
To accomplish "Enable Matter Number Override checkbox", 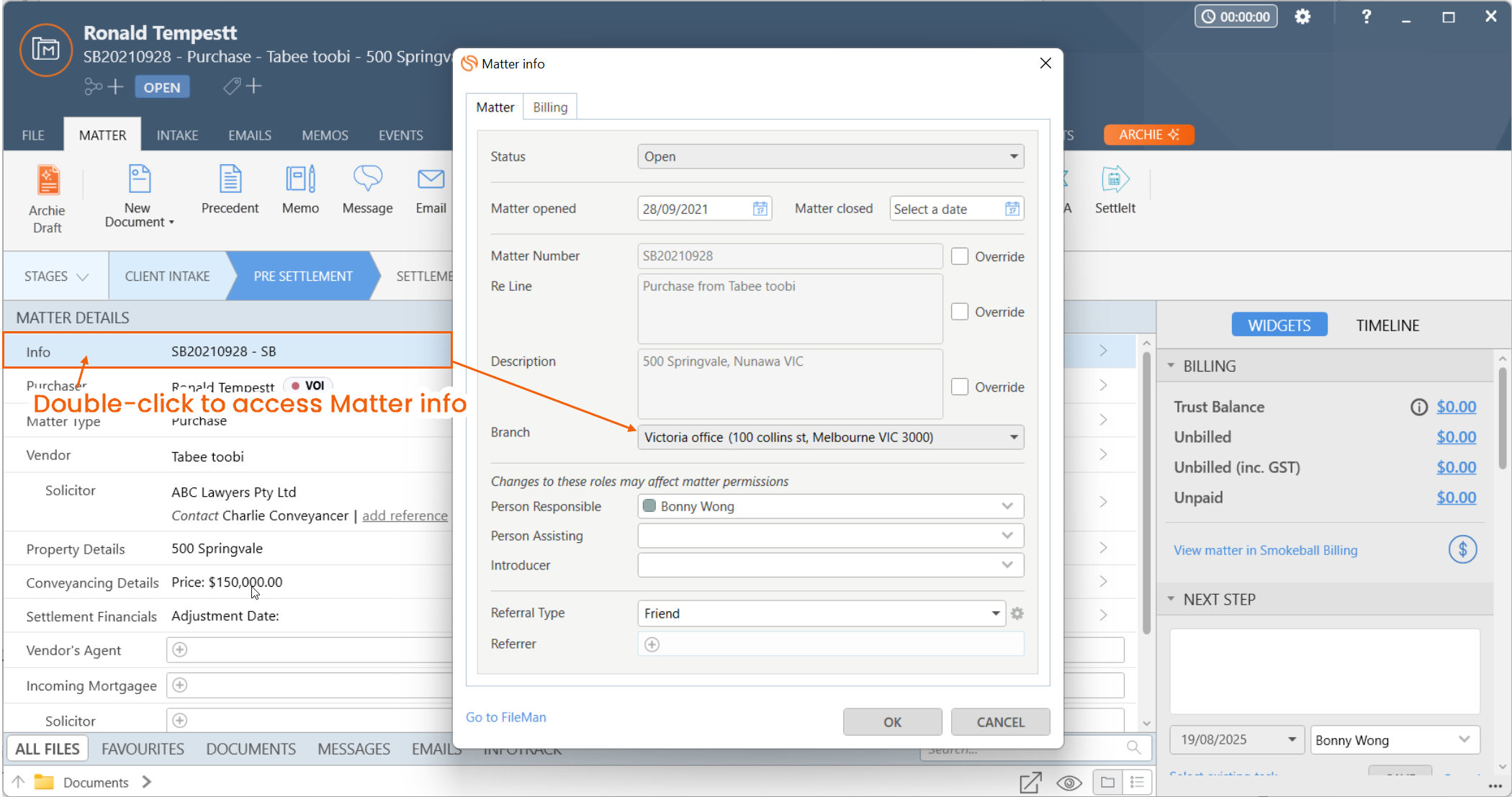I will click(960, 256).
